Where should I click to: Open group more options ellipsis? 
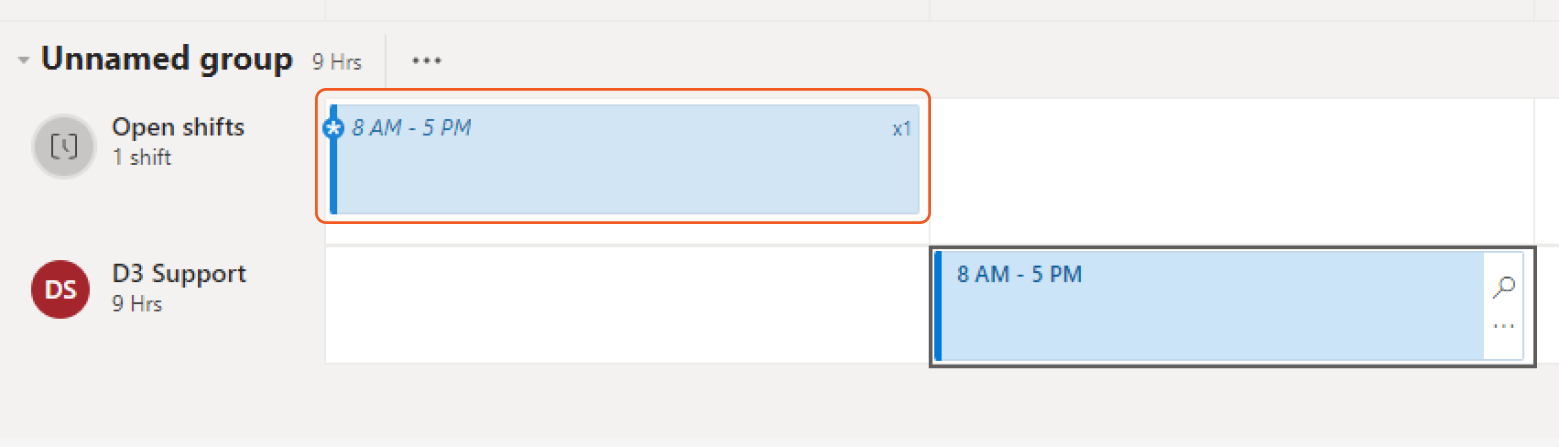click(x=427, y=61)
